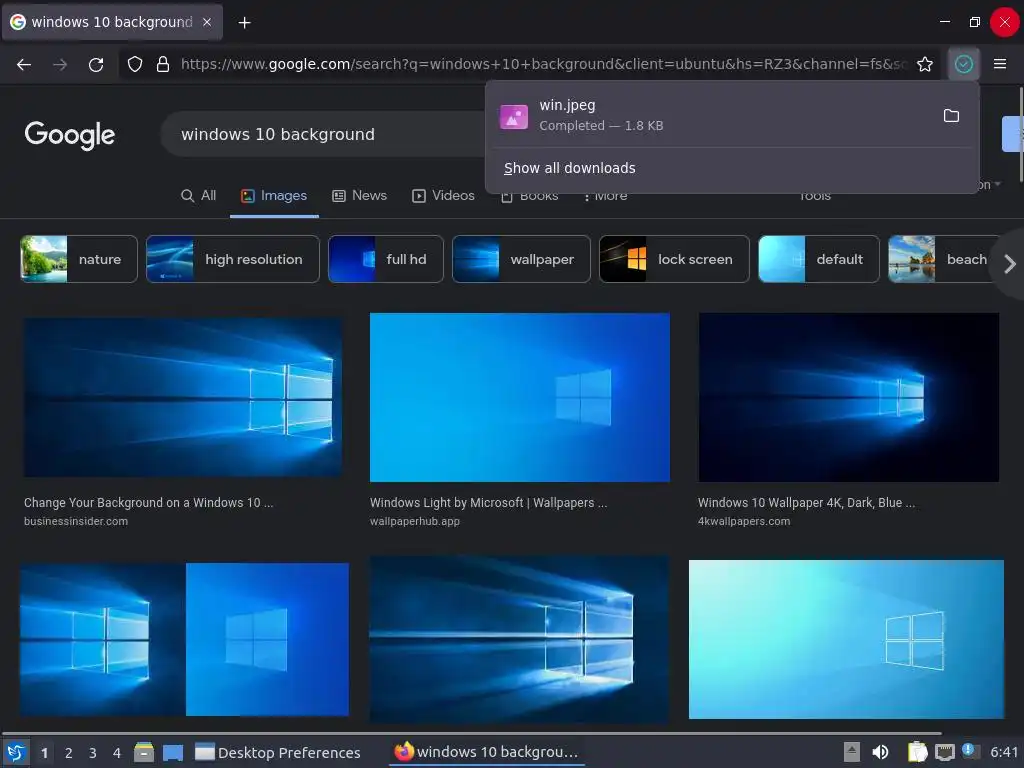The height and width of the screenshot is (768, 1024).
Task: Select the lock screen filter chip
Action: [x=674, y=259]
